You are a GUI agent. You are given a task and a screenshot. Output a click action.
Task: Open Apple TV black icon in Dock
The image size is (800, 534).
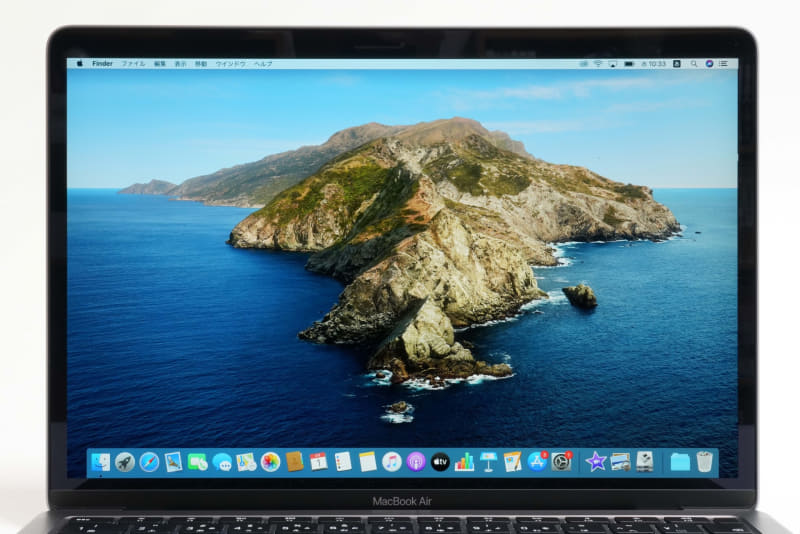coord(440,462)
